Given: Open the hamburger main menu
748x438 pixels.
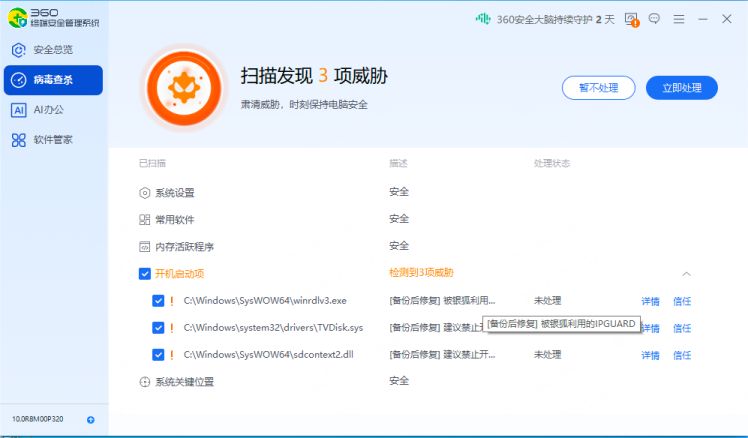Looking at the screenshot, I should point(679,19).
